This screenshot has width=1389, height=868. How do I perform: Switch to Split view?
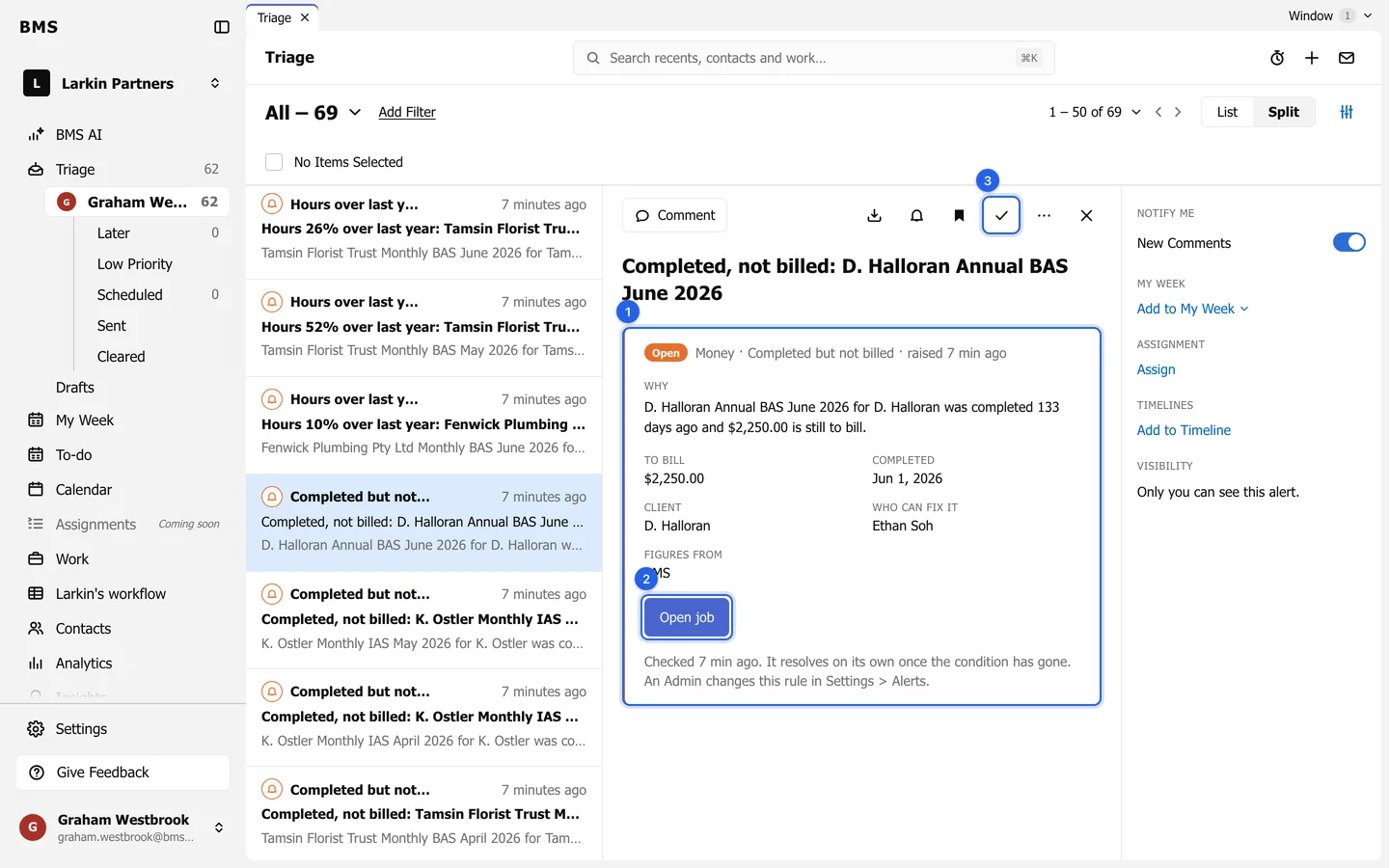point(1284,112)
